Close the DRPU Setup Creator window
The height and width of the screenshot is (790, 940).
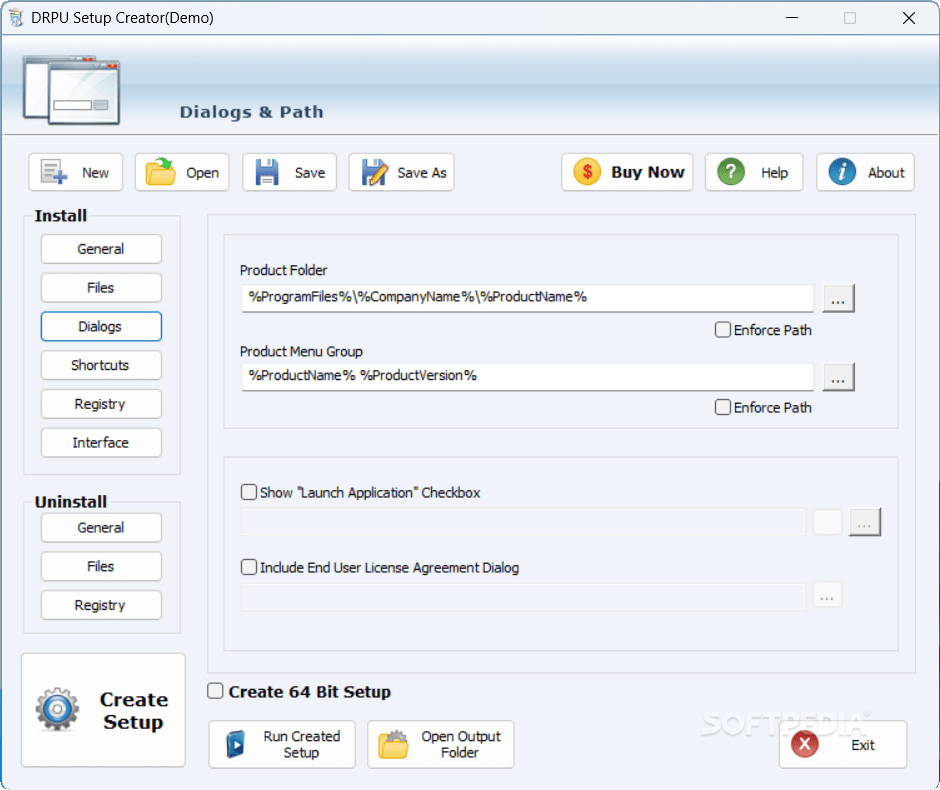pyautogui.click(x=909, y=18)
